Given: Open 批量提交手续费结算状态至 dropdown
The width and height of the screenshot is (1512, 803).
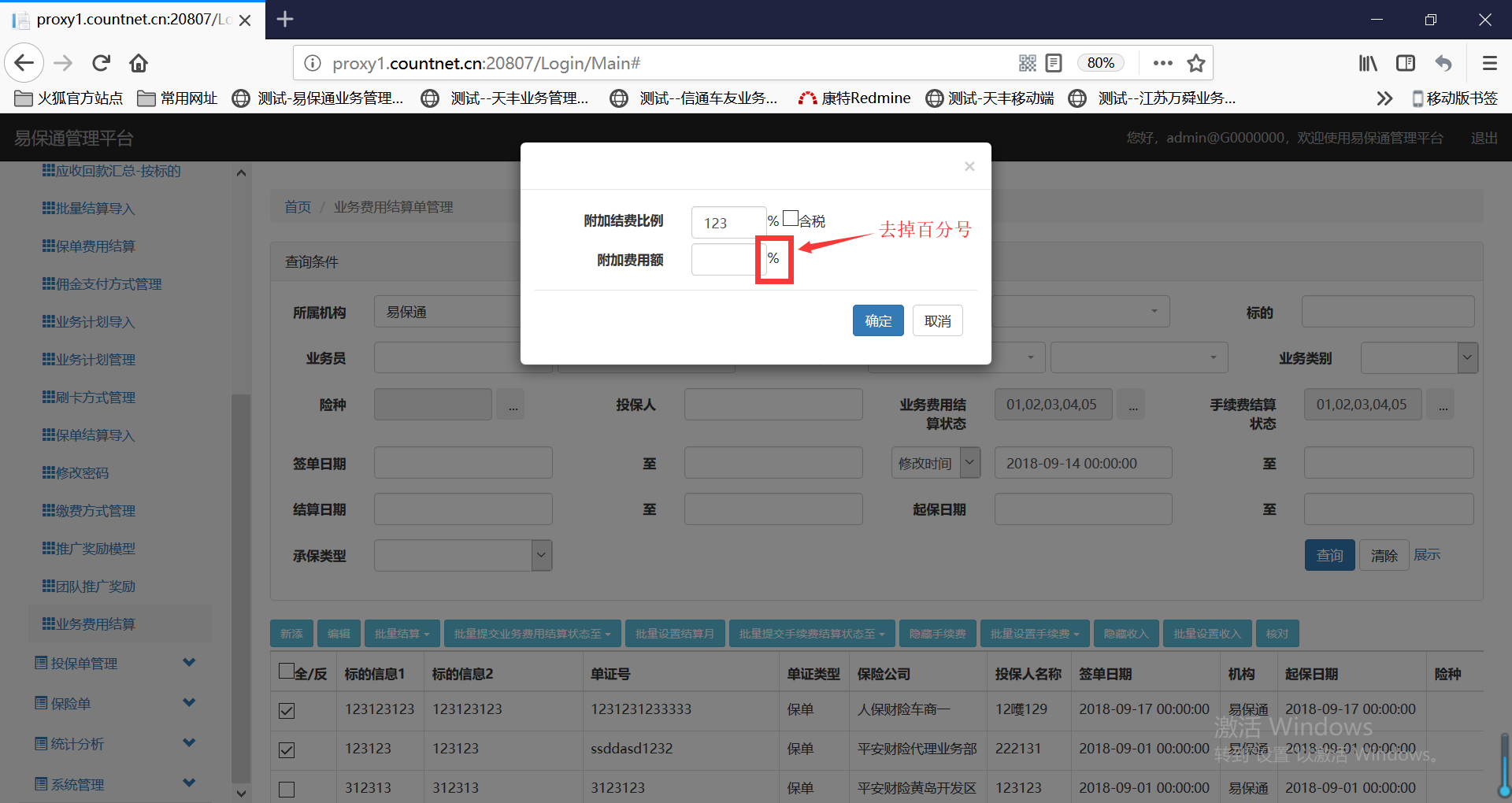Looking at the screenshot, I should 812,634.
